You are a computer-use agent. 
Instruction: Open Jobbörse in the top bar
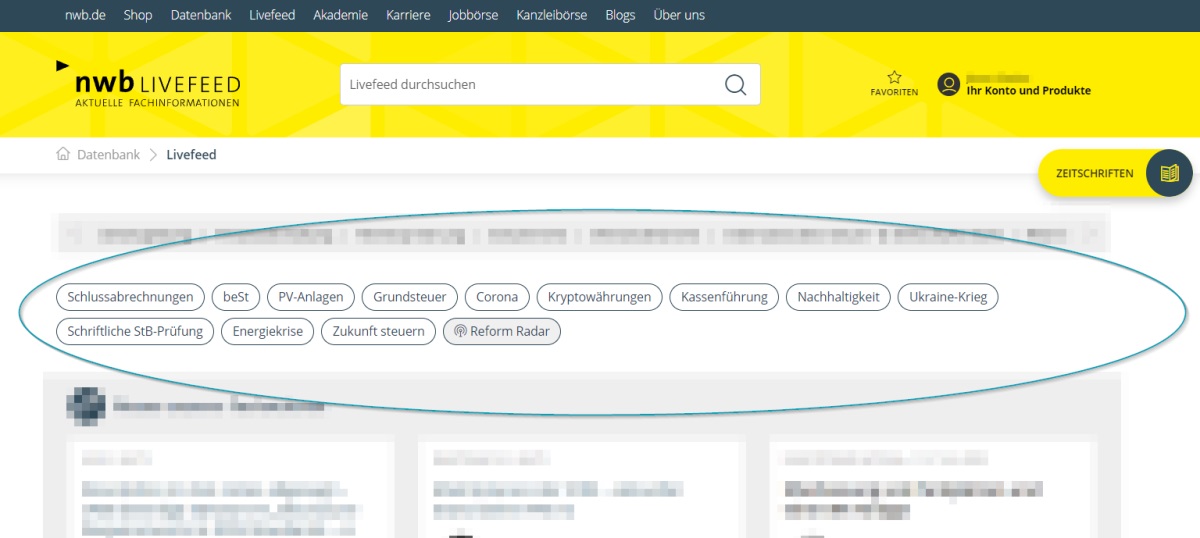[x=473, y=15]
